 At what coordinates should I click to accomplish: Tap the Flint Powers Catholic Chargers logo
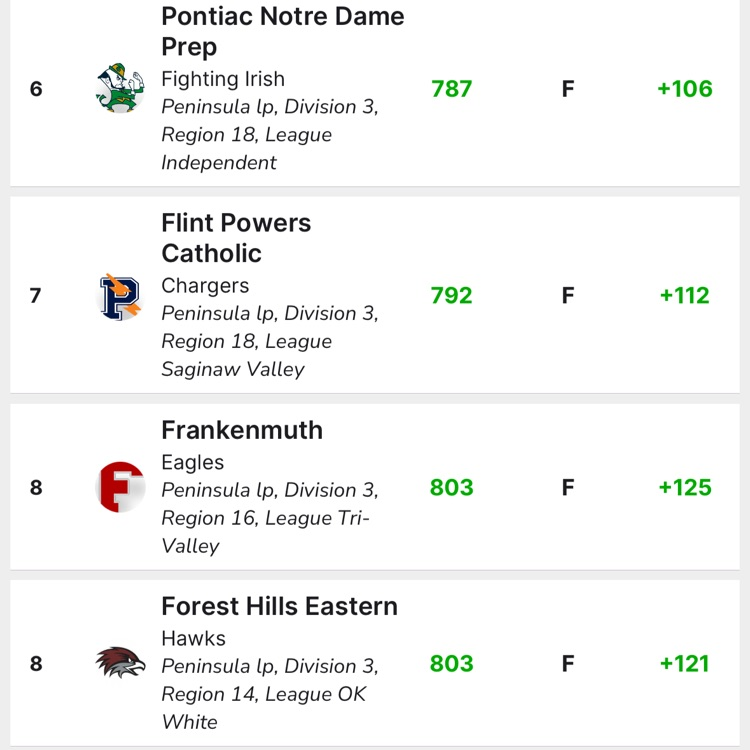pos(120,296)
